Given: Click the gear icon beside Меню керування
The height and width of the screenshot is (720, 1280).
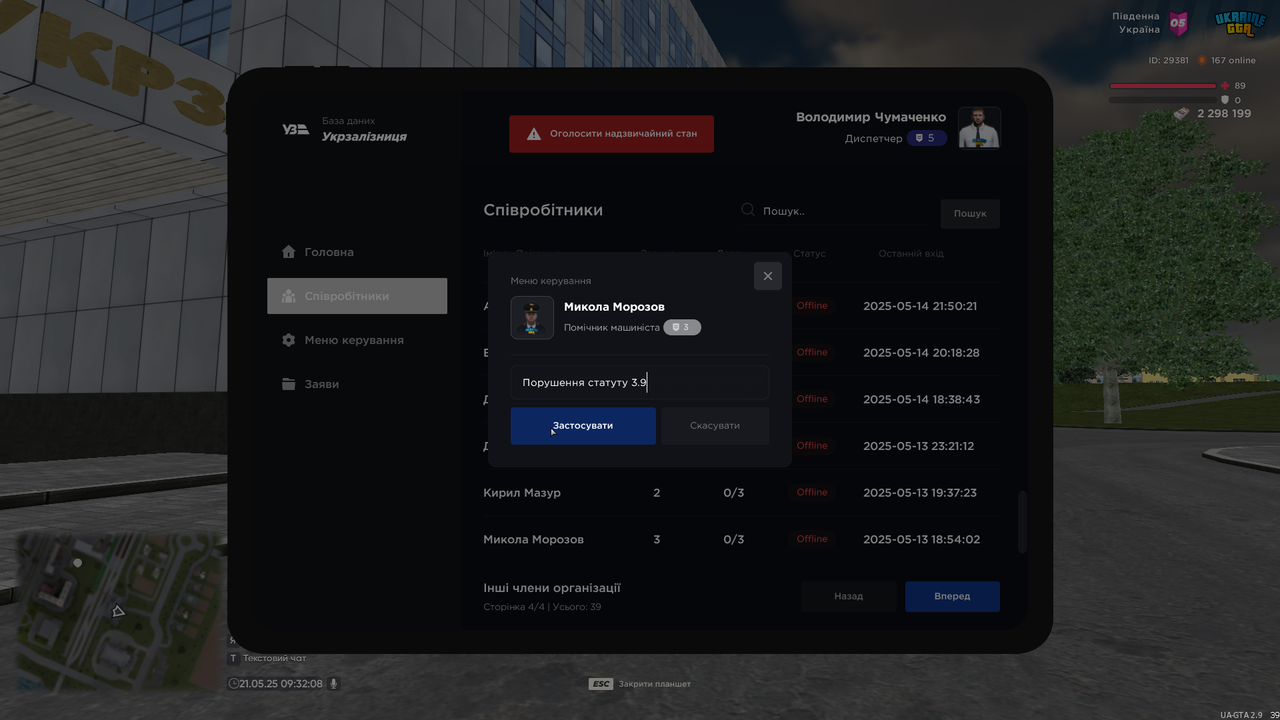Looking at the screenshot, I should pyautogui.click(x=289, y=340).
